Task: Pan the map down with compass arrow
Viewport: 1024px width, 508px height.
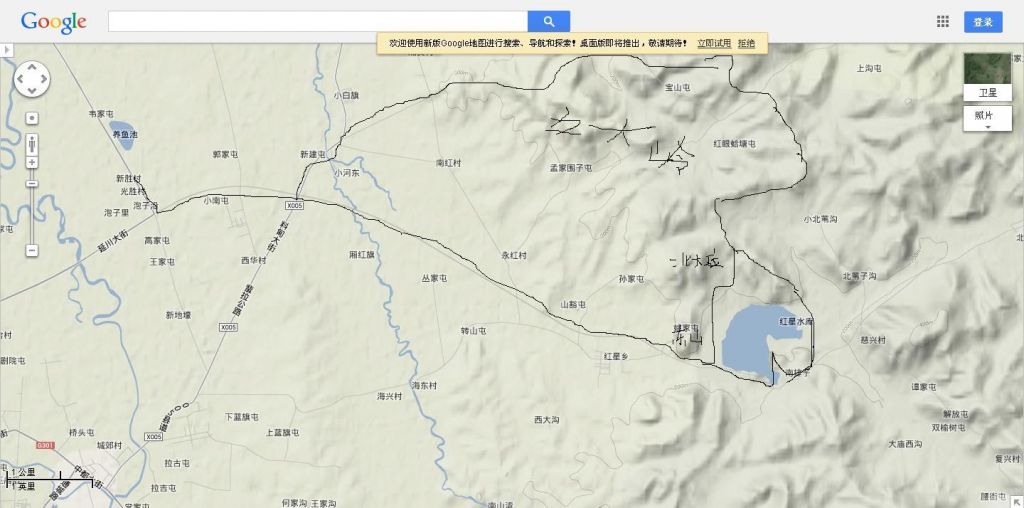Action: (32, 91)
